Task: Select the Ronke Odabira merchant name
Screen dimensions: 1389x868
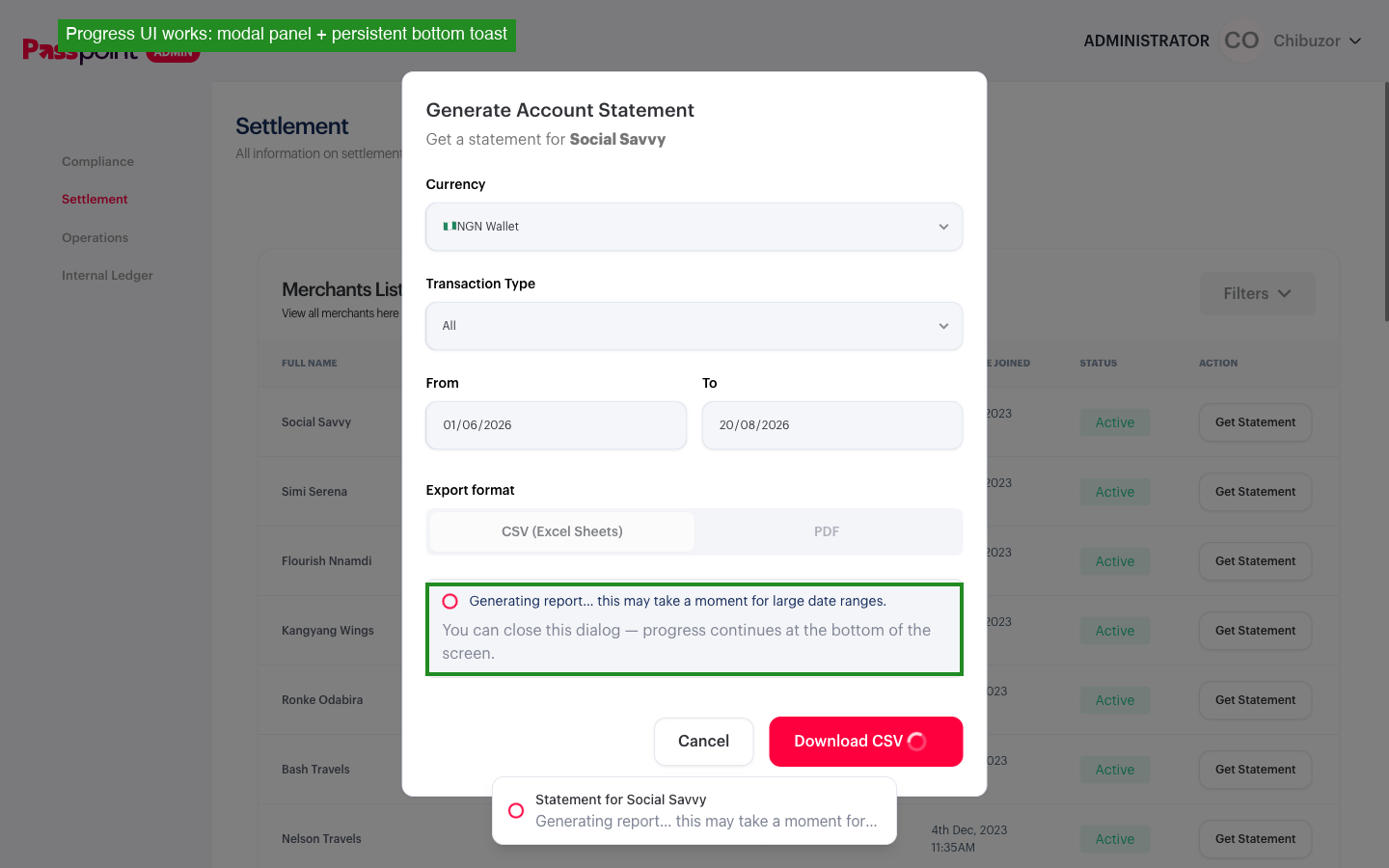Action: [x=322, y=700]
